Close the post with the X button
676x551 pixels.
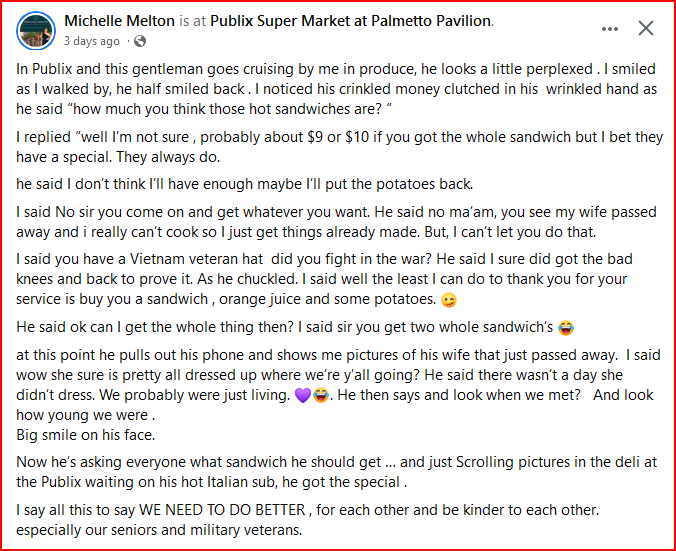[646, 29]
